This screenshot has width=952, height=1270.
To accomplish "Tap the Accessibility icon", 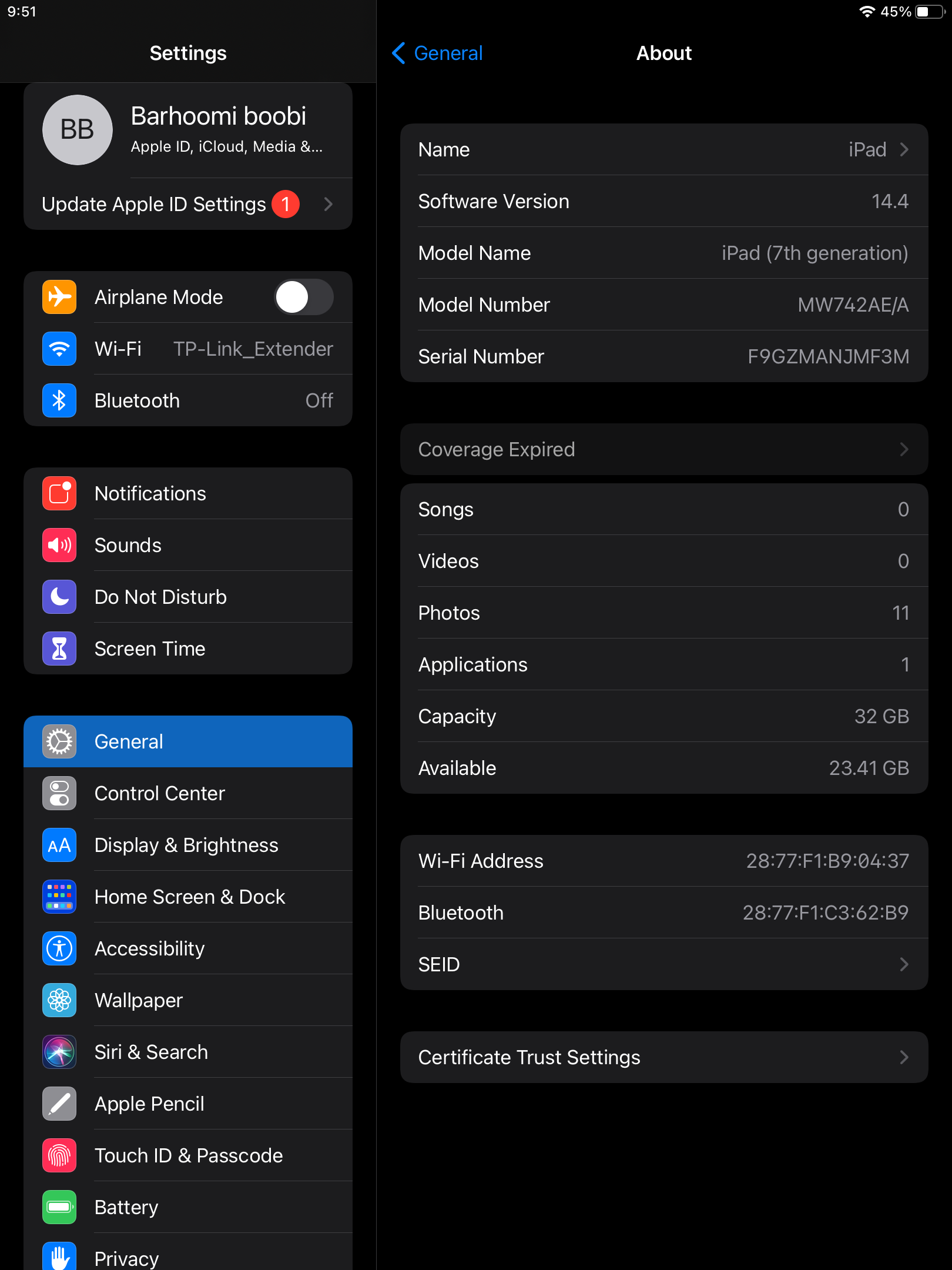I will 59,948.
